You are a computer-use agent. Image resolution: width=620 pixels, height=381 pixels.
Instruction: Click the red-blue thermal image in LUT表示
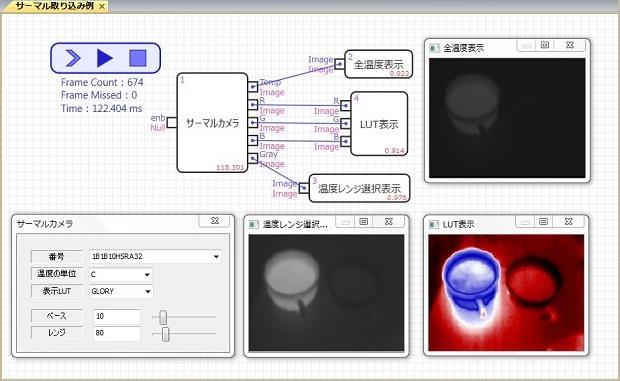coord(506,293)
